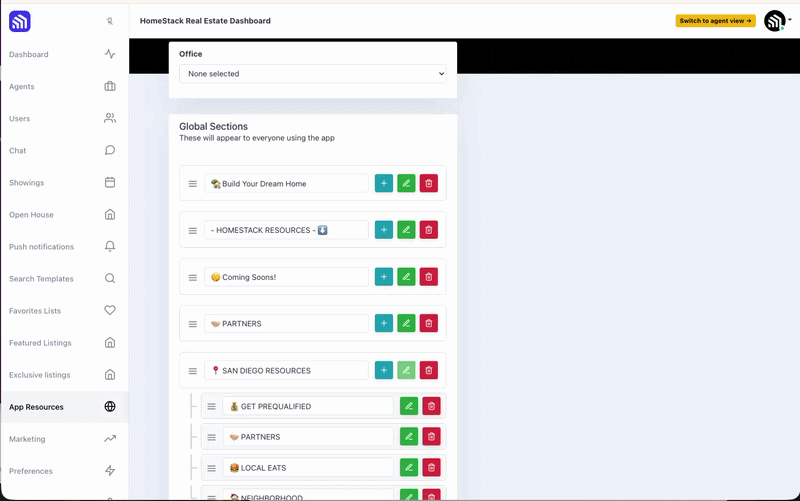Viewport: 800px width, 501px height.
Task: Edit the Build Your Dream Home section
Action: [x=406, y=183]
